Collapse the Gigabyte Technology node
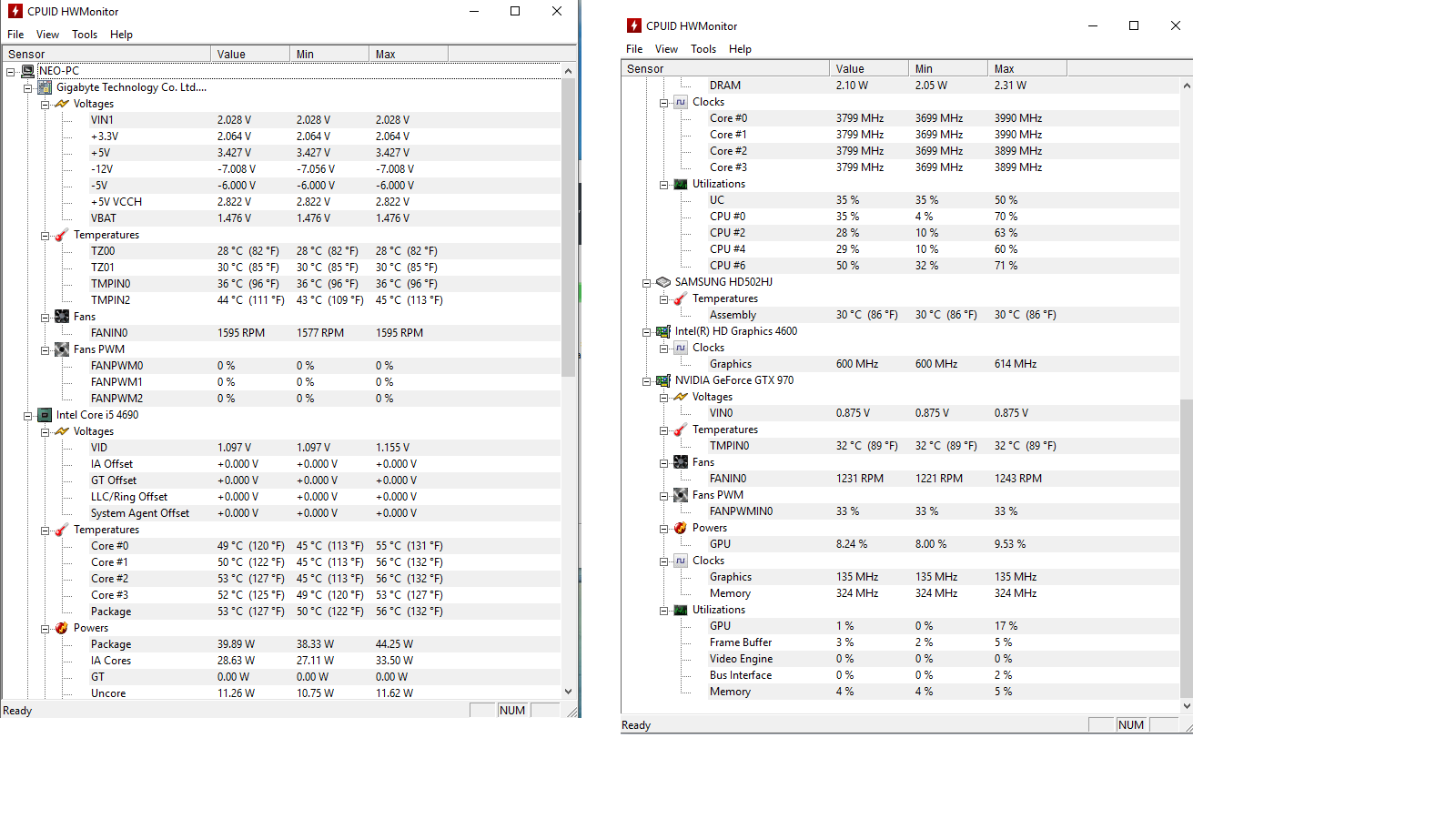The image size is (1456, 819). click(28, 87)
